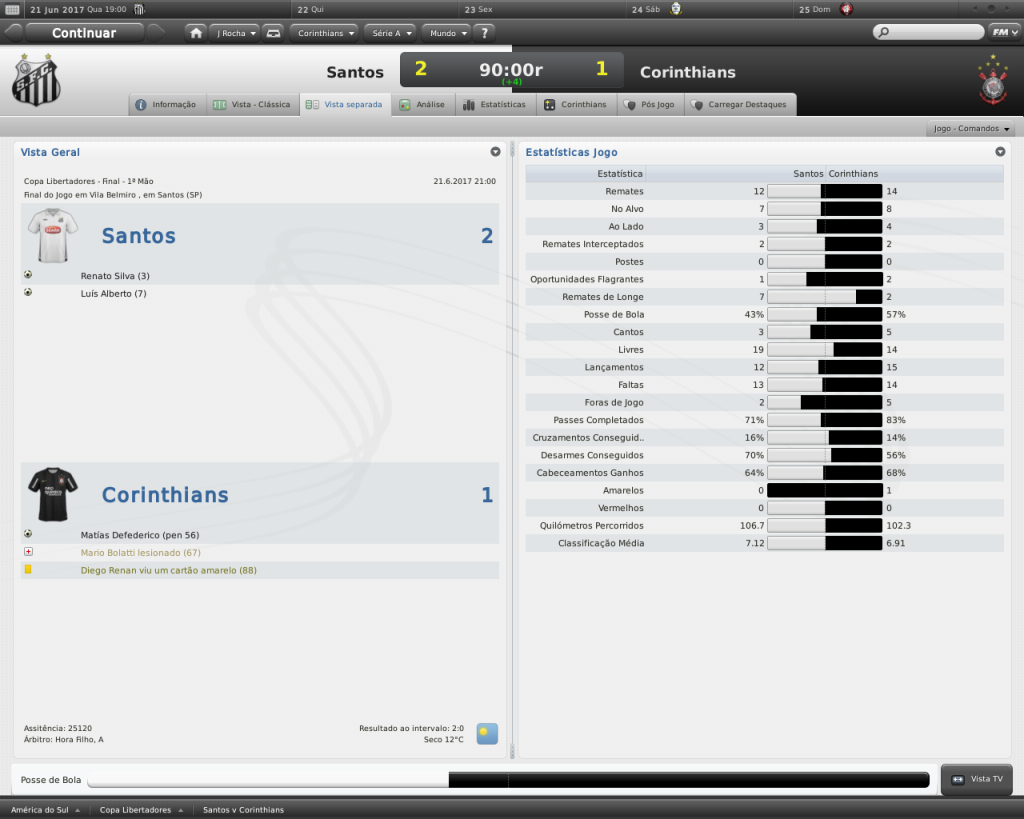Click the Continuar button
1024x819 pixels.
pyautogui.click(x=84, y=32)
